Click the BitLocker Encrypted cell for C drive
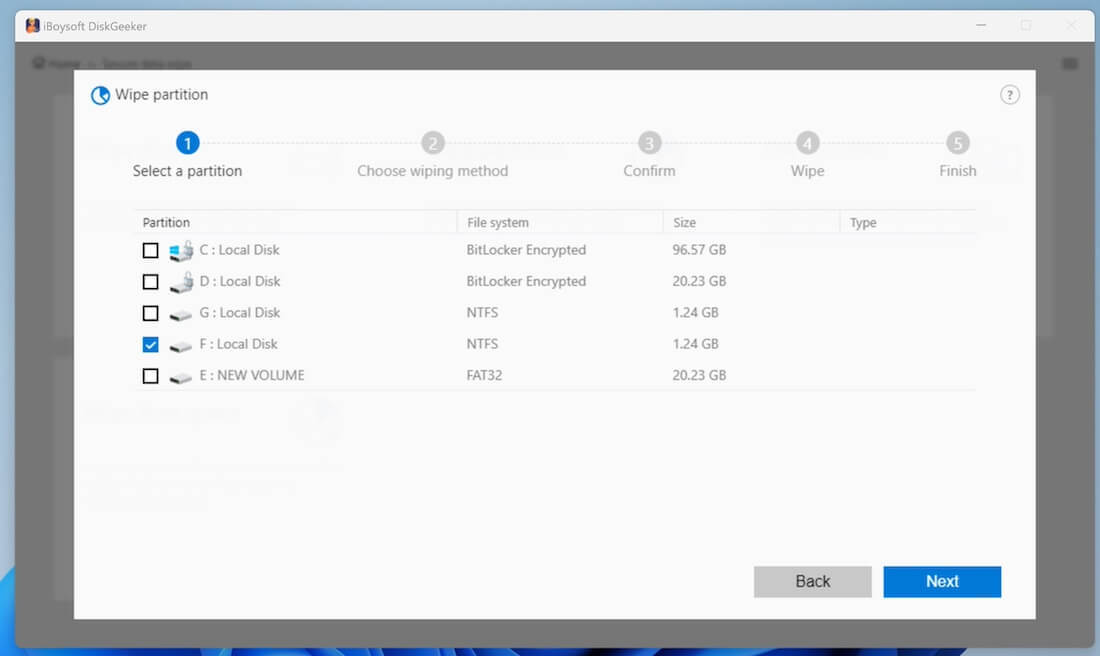 [526, 250]
